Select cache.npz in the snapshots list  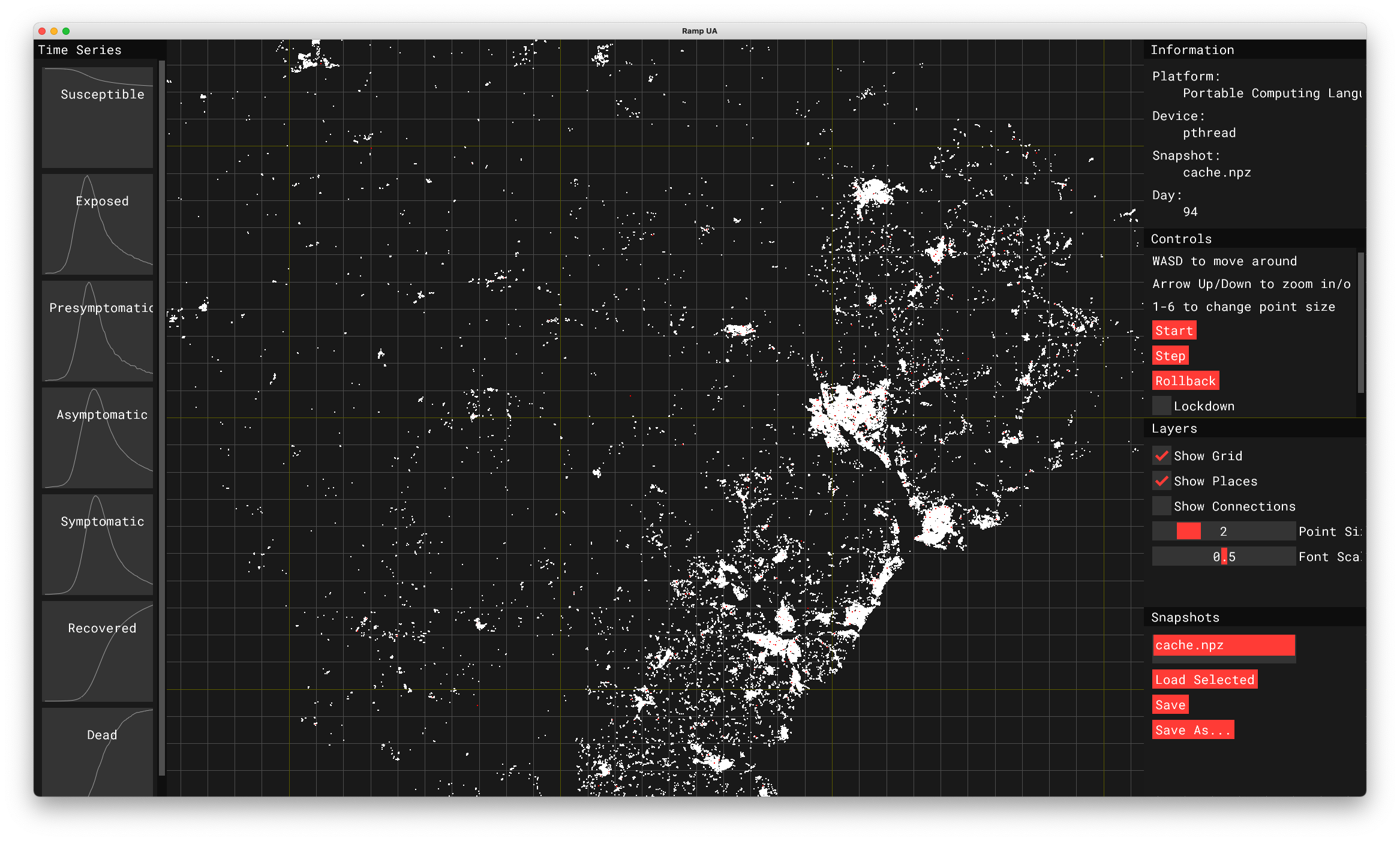[x=1223, y=645]
